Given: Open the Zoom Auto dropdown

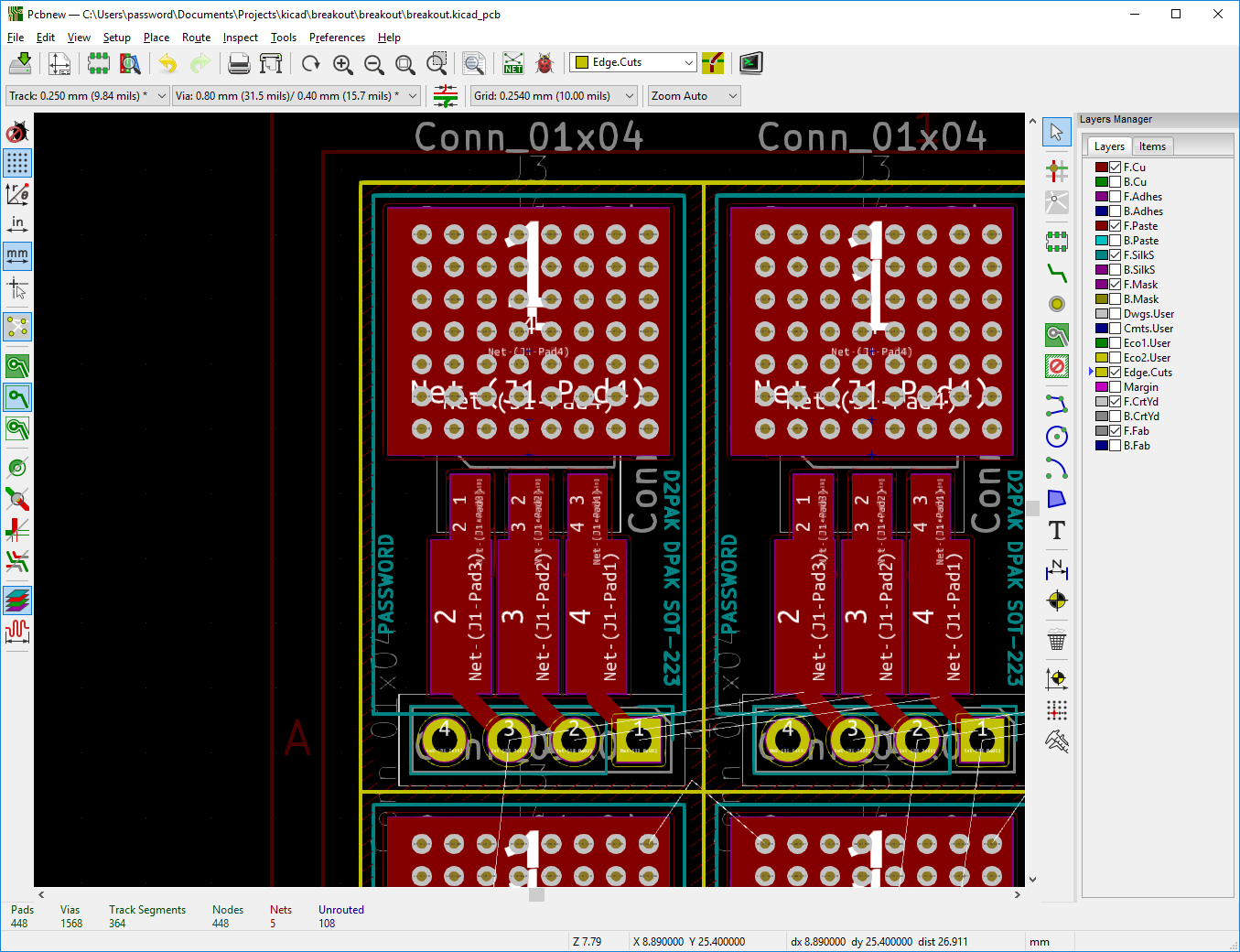Looking at the screenshot, I should [x=694, y=96].
